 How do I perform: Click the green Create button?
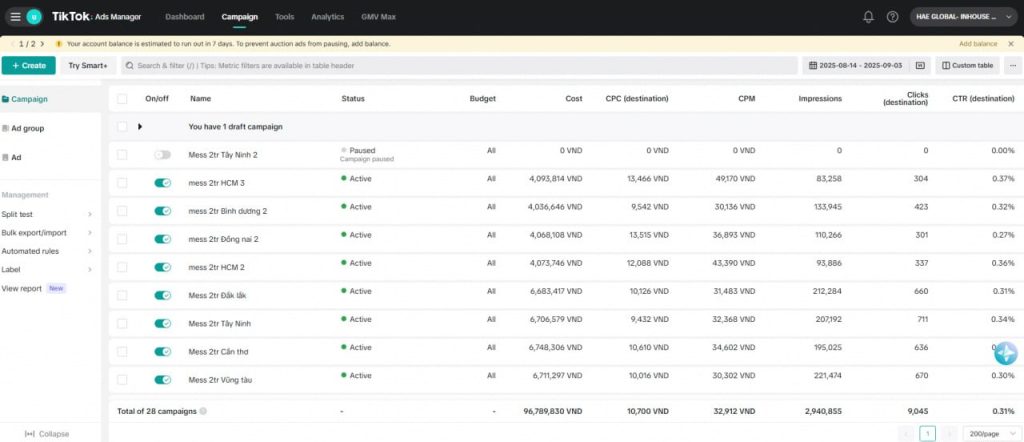[x=29, y=65]
